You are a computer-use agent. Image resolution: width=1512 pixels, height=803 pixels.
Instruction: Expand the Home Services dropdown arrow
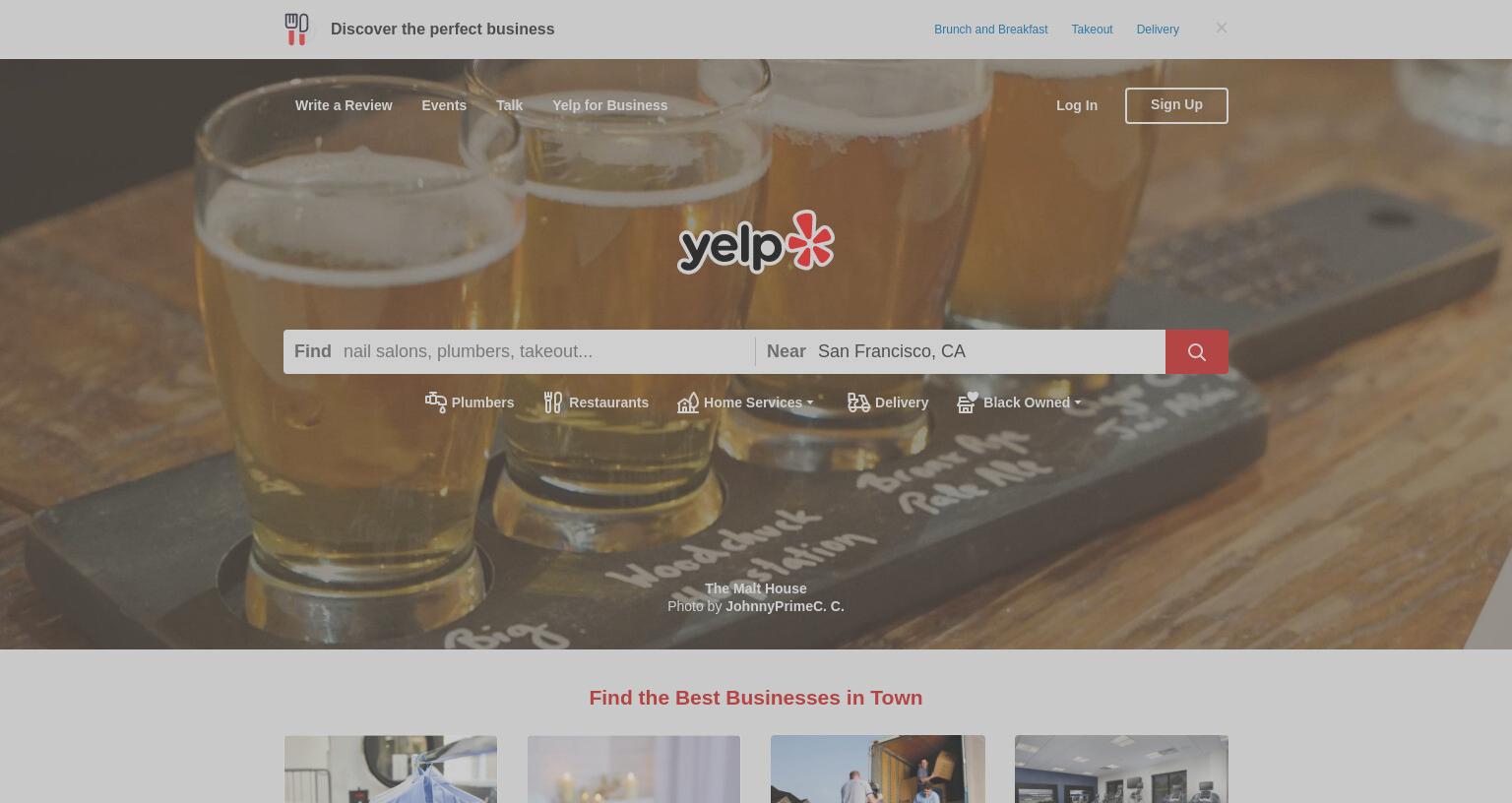(x=810, y=402)
